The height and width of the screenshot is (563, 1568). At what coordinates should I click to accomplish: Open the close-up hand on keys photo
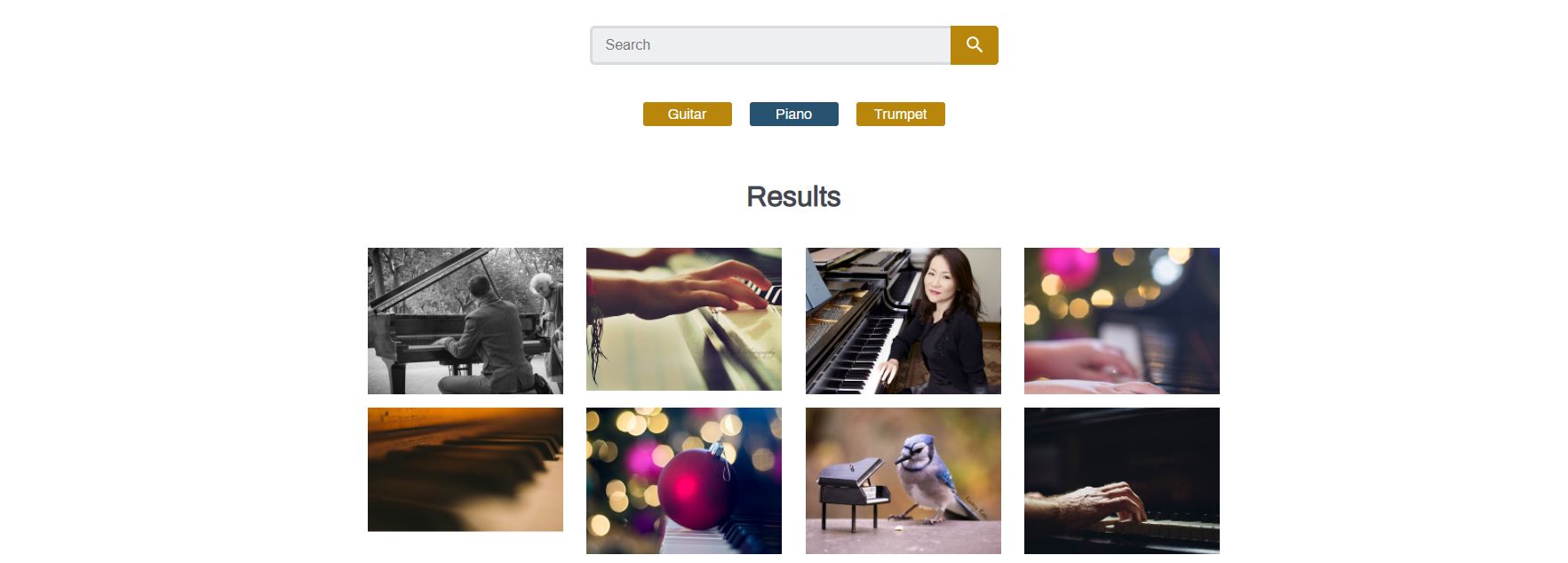pyautogui.click(x=684, y=319)
